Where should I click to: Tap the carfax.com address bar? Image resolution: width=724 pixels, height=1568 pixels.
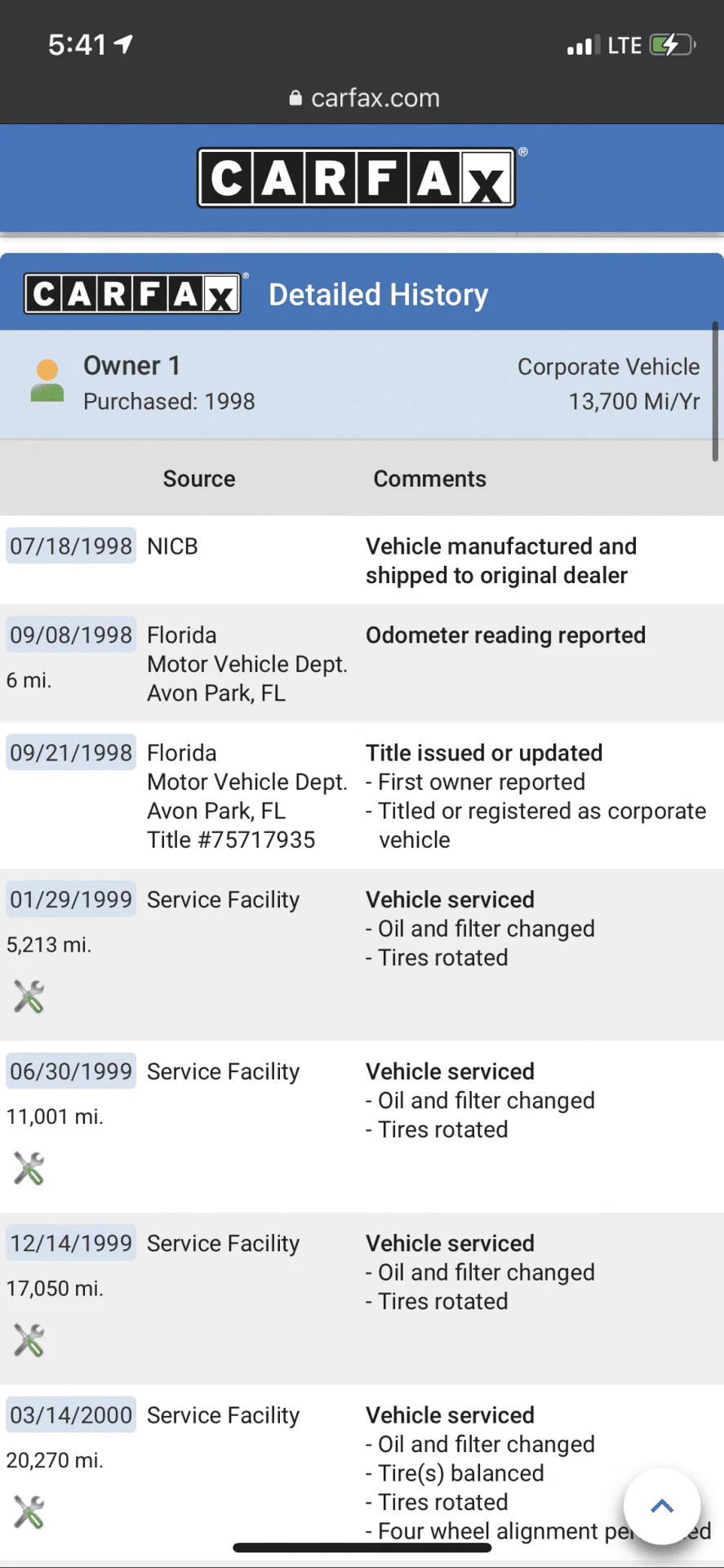point(362,98)
